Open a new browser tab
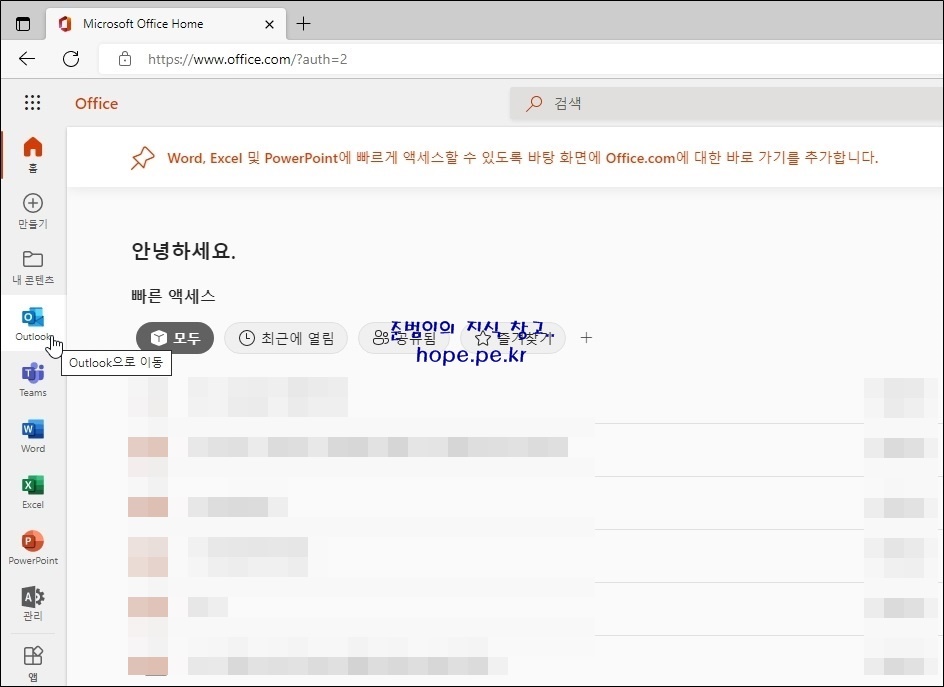 [x=303, y=23]
